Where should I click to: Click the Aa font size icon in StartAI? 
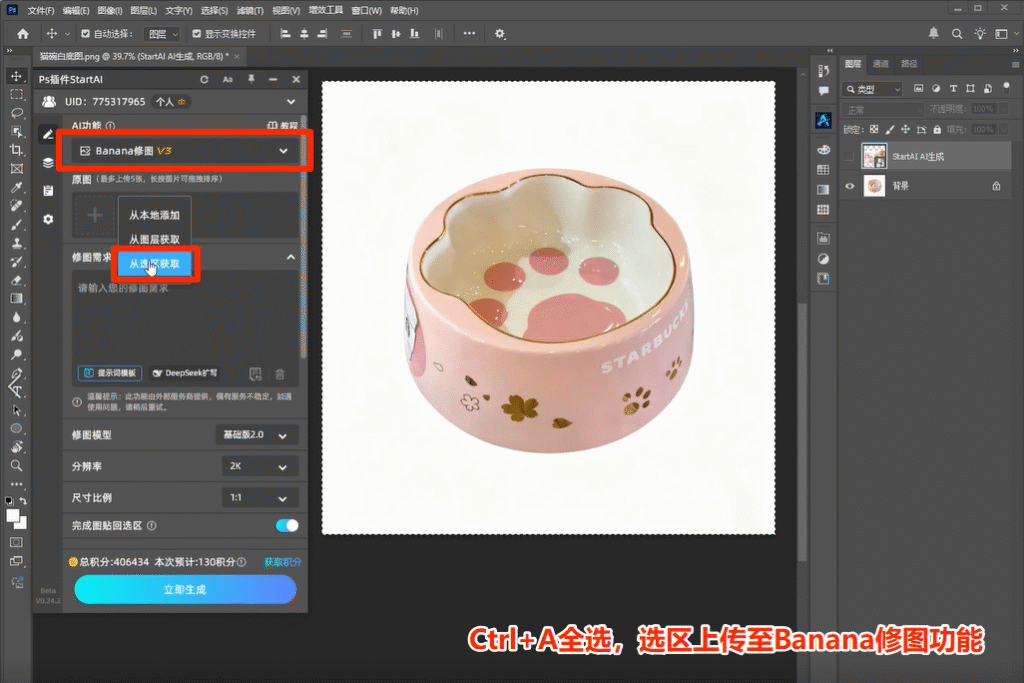(x=227, y=79)
